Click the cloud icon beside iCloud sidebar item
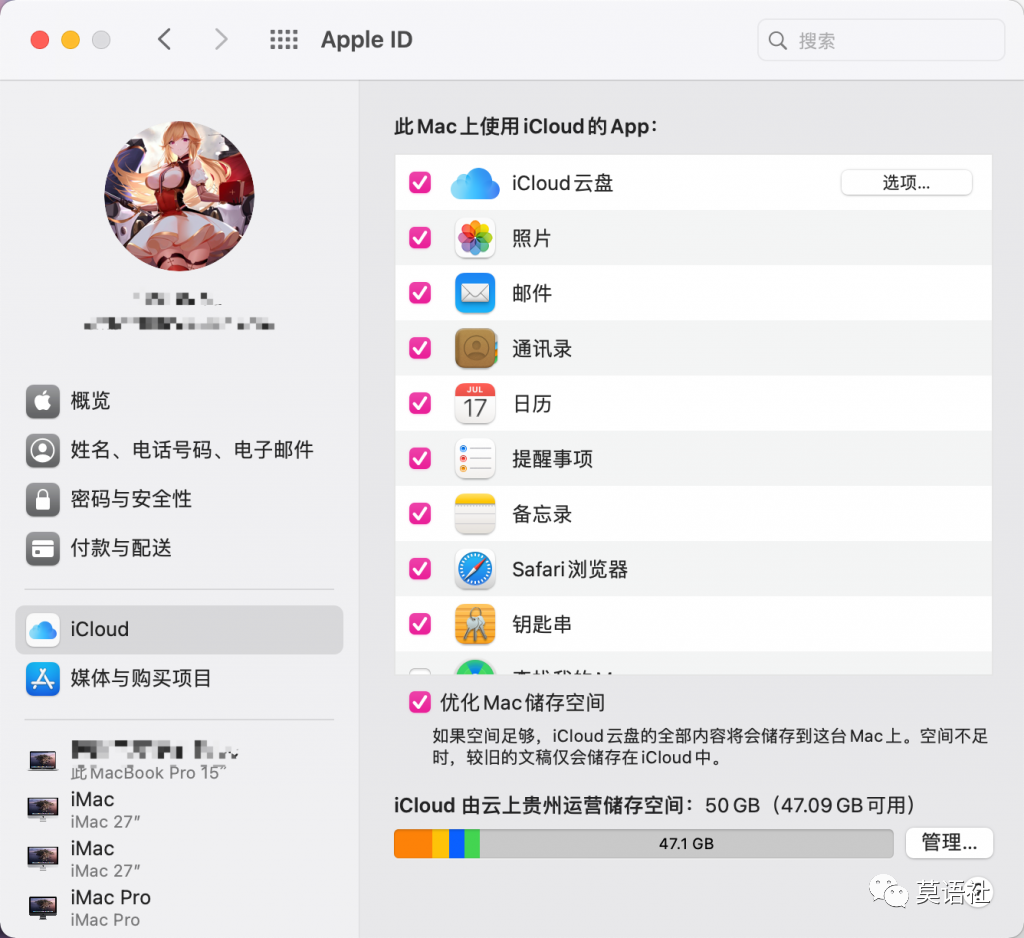This screenshot has height=938, width=1024. 42,630
